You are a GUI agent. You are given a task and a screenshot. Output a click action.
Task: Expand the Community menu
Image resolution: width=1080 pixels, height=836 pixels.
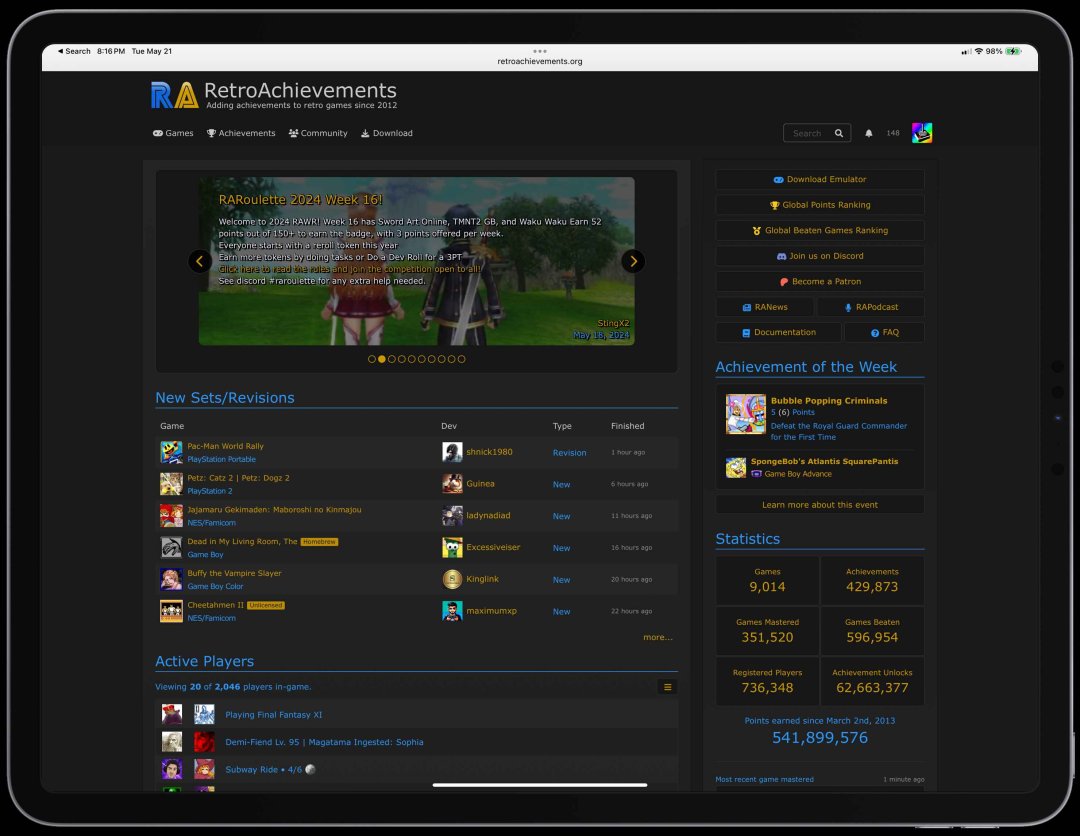(318, 133)
